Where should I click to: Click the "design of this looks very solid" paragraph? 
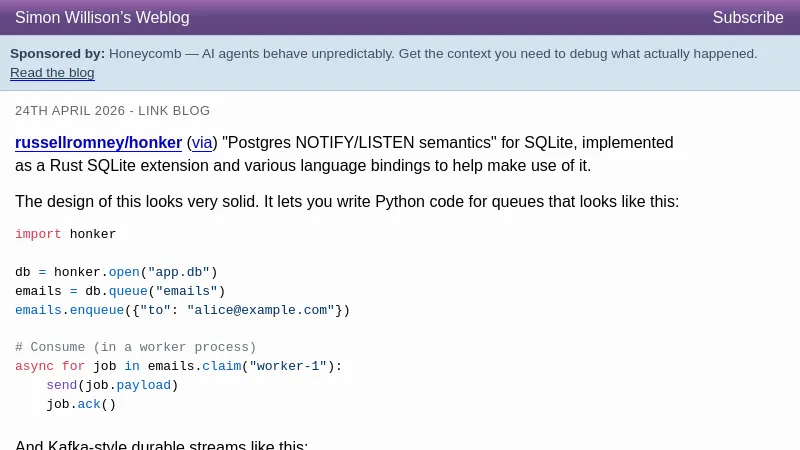(346, 202)
